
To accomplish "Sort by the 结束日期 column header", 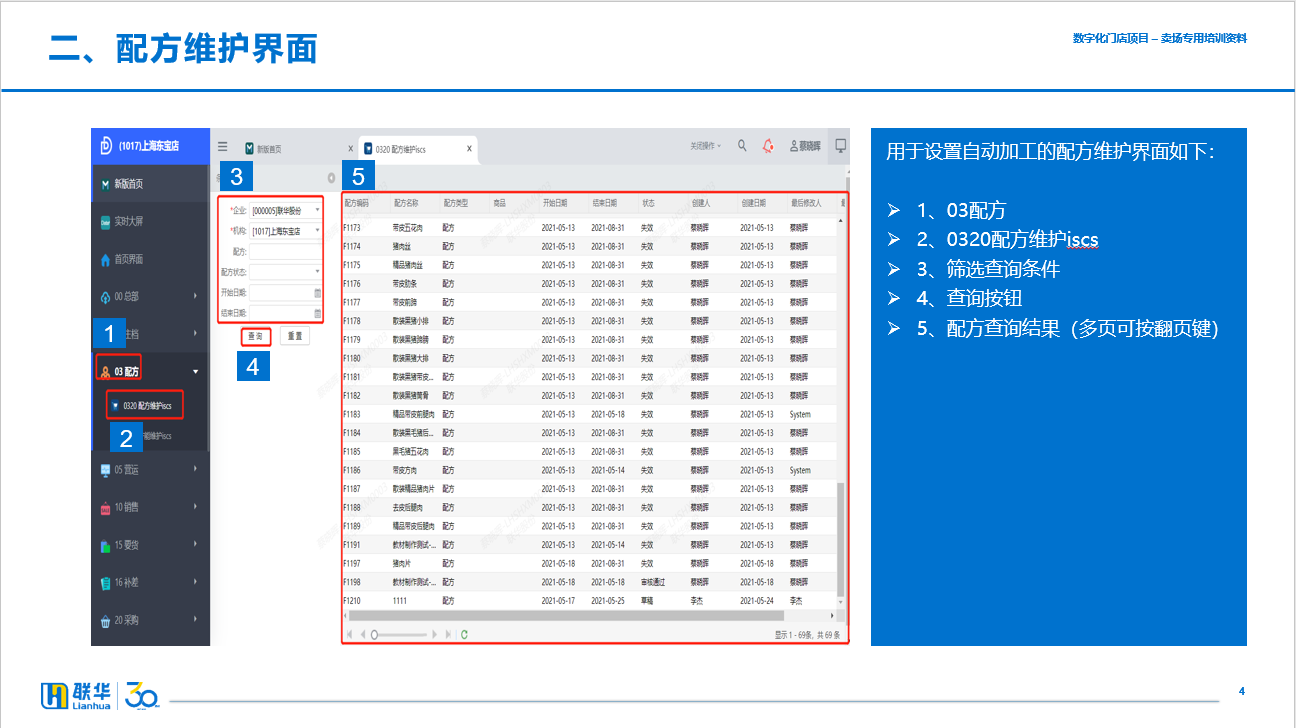I will click(x=613, y=203).
